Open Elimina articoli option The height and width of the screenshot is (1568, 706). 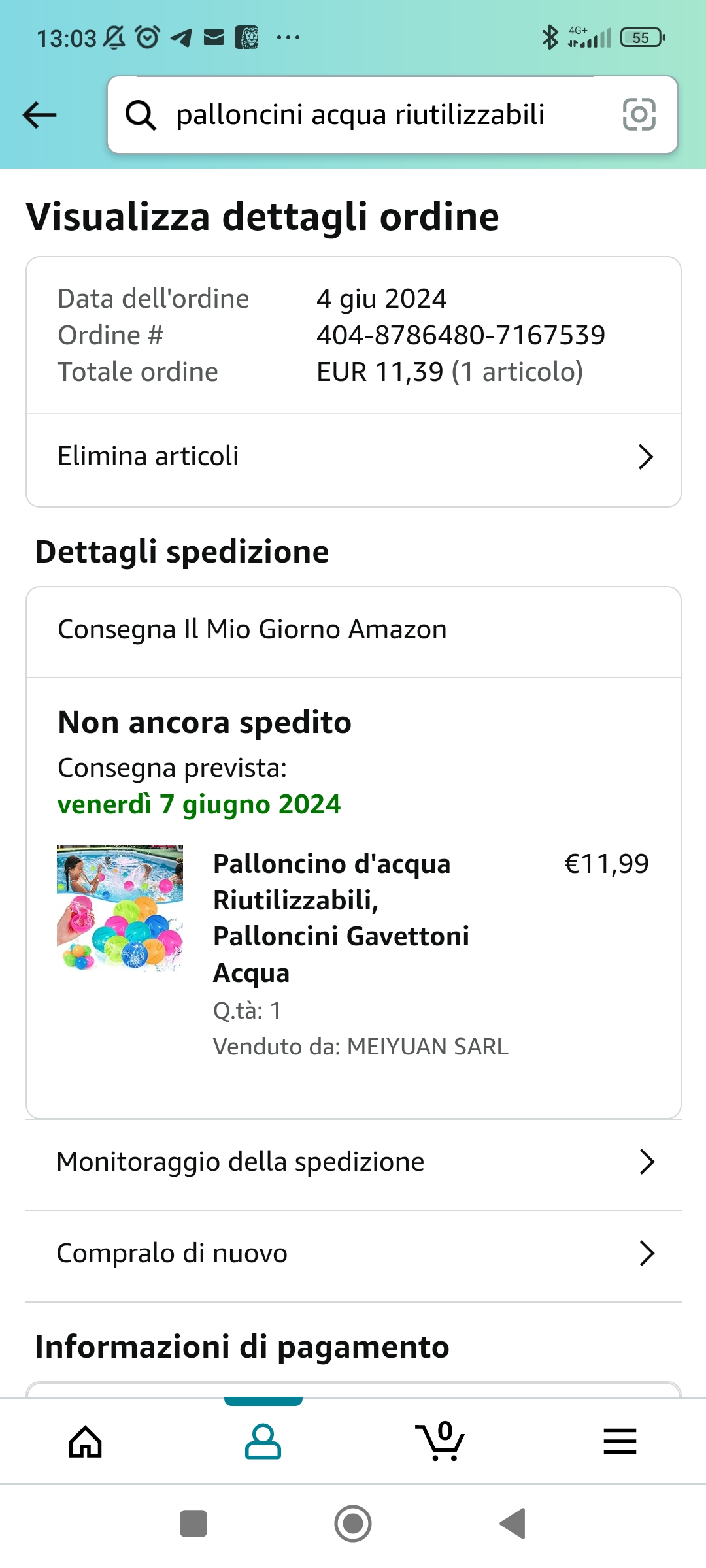pyautogui.click(x=148, y=457)
